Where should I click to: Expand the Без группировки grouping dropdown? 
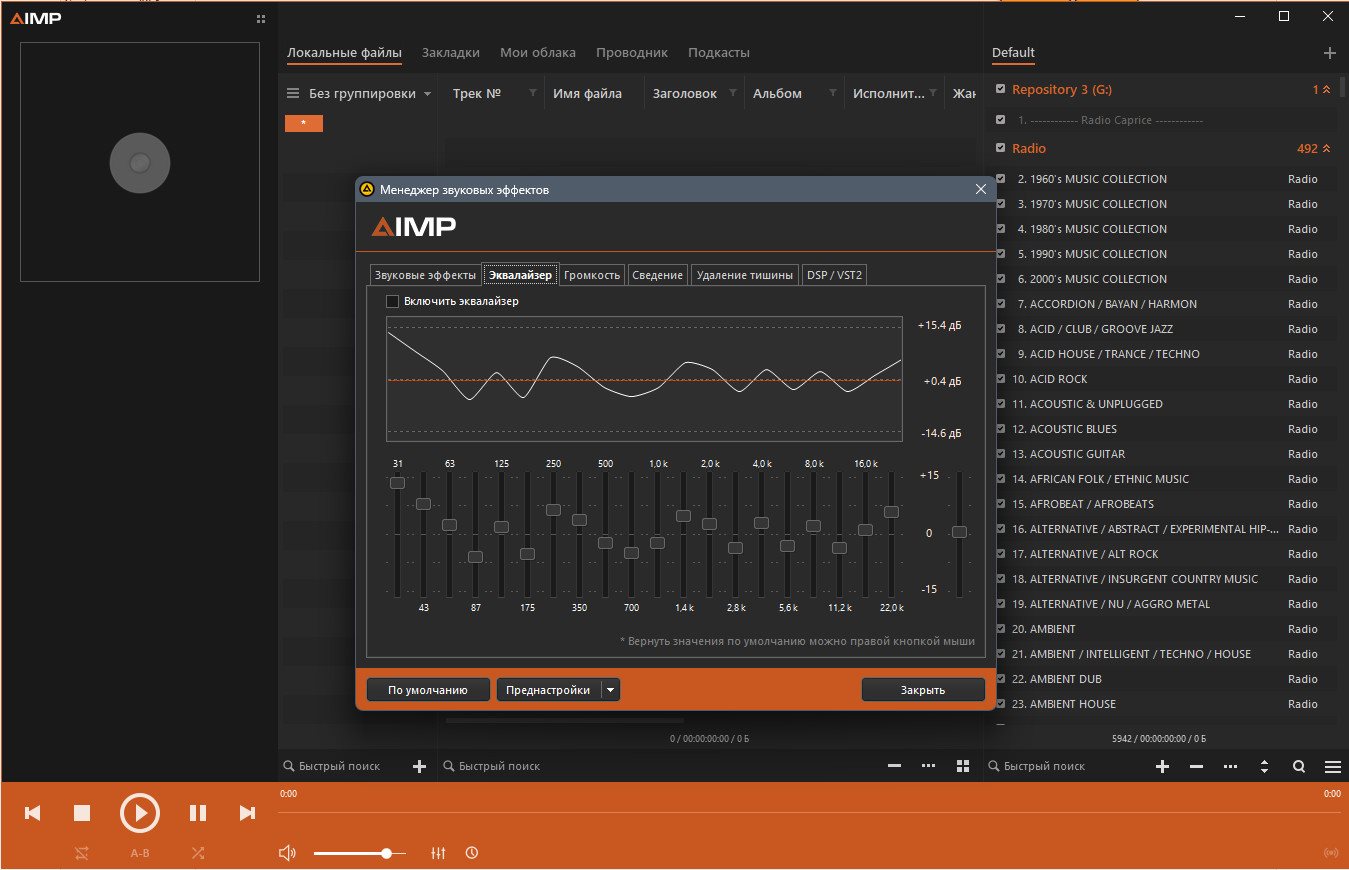(428, 94)
